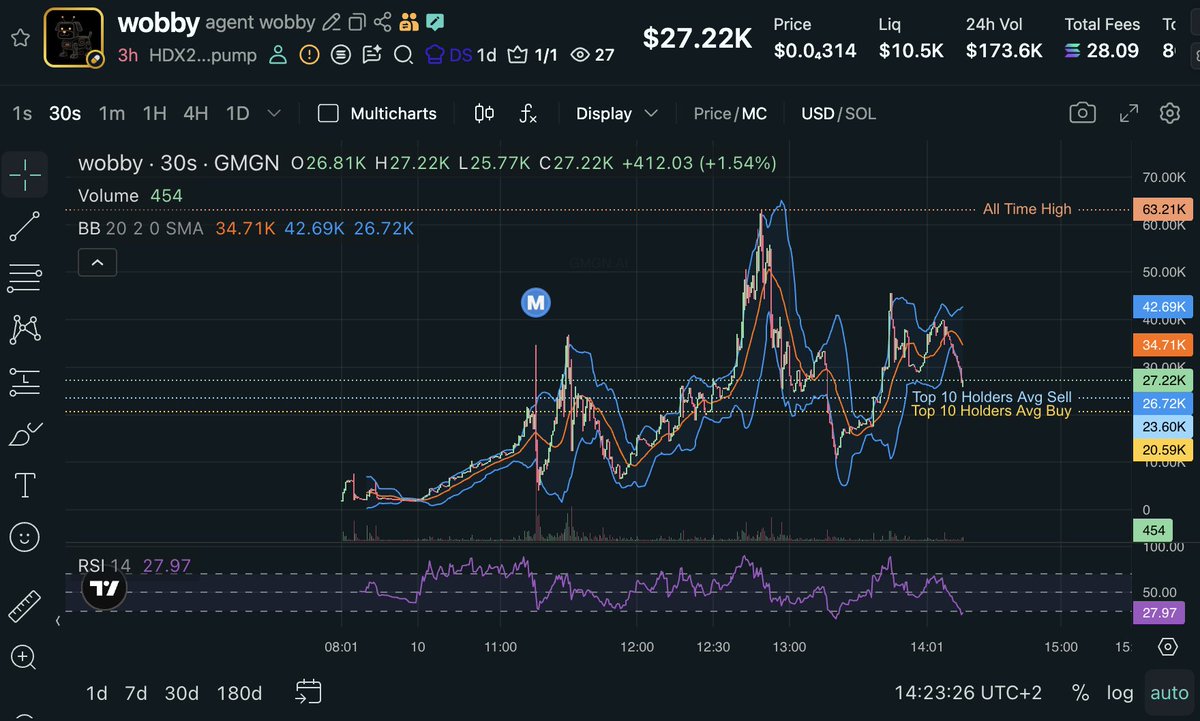Enable the Multicharts checkbox

[328, 113]
